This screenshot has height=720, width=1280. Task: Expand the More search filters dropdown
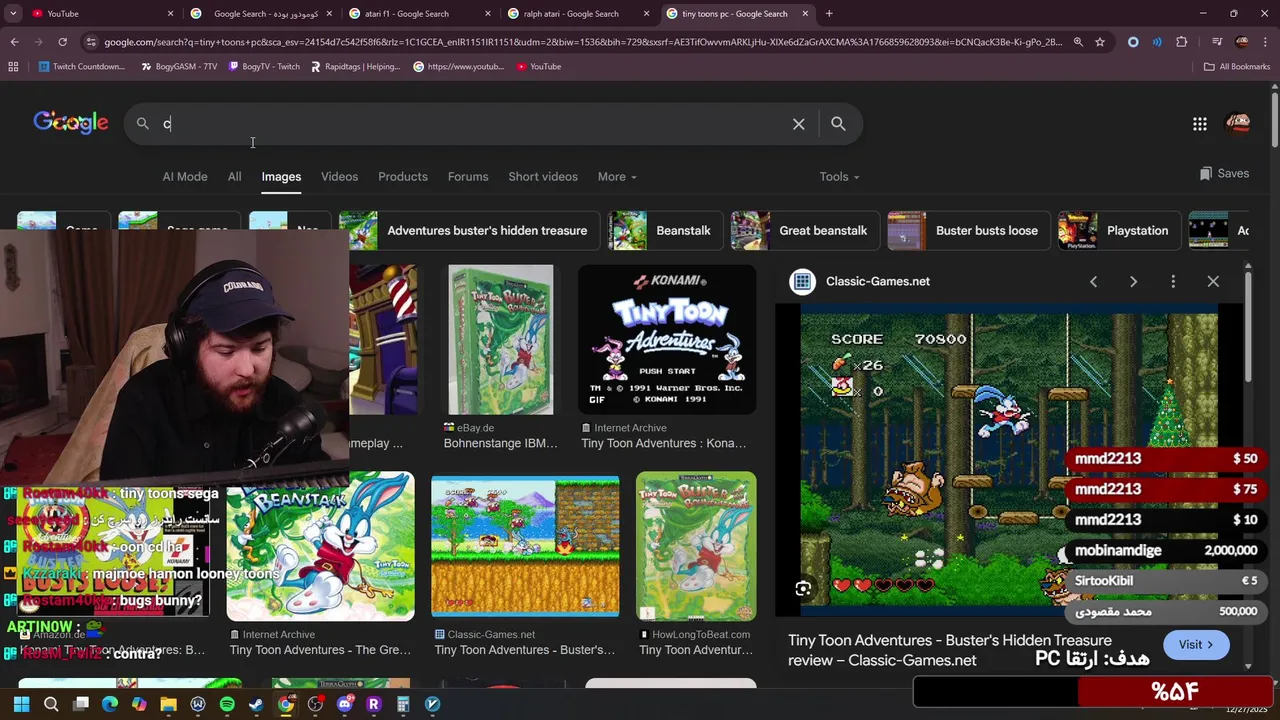[x=617, y=177]
